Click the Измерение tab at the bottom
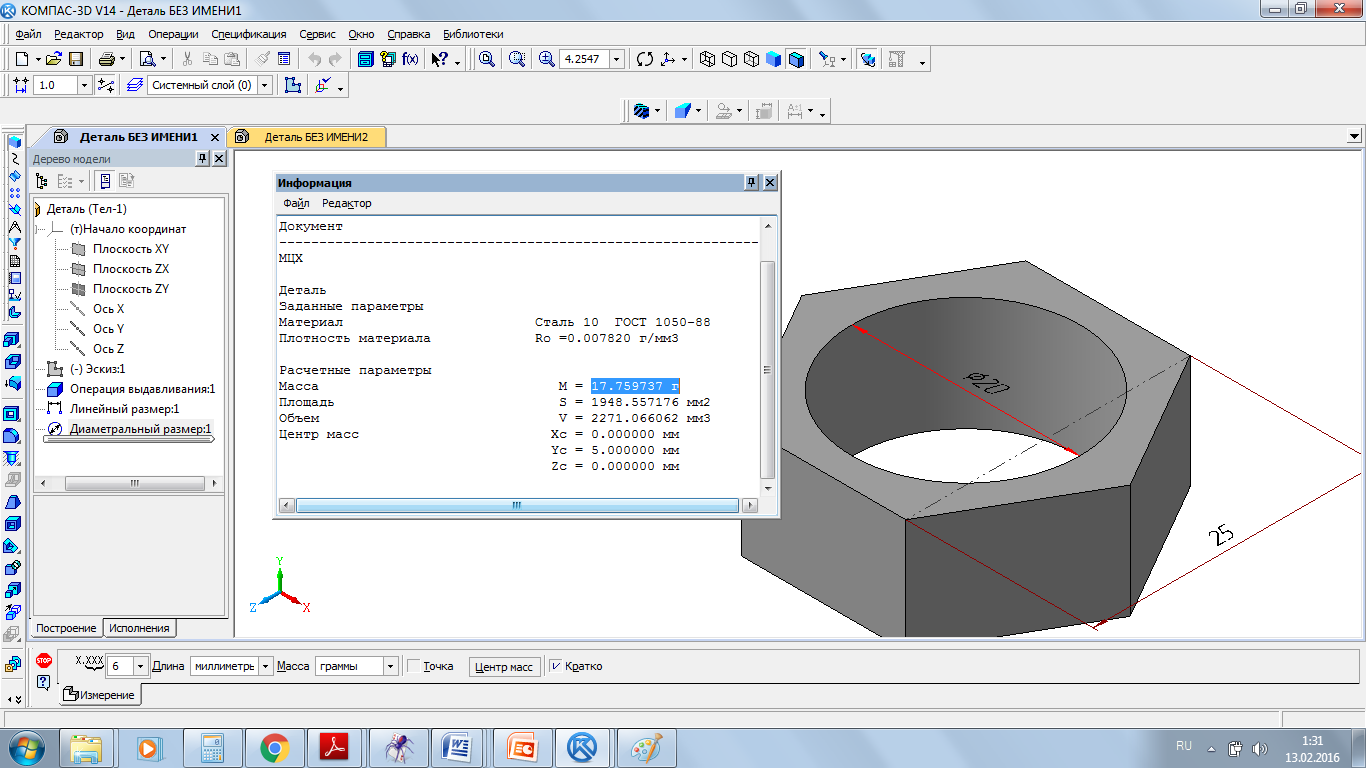1366x768 pixels. (x=101, y=694)
